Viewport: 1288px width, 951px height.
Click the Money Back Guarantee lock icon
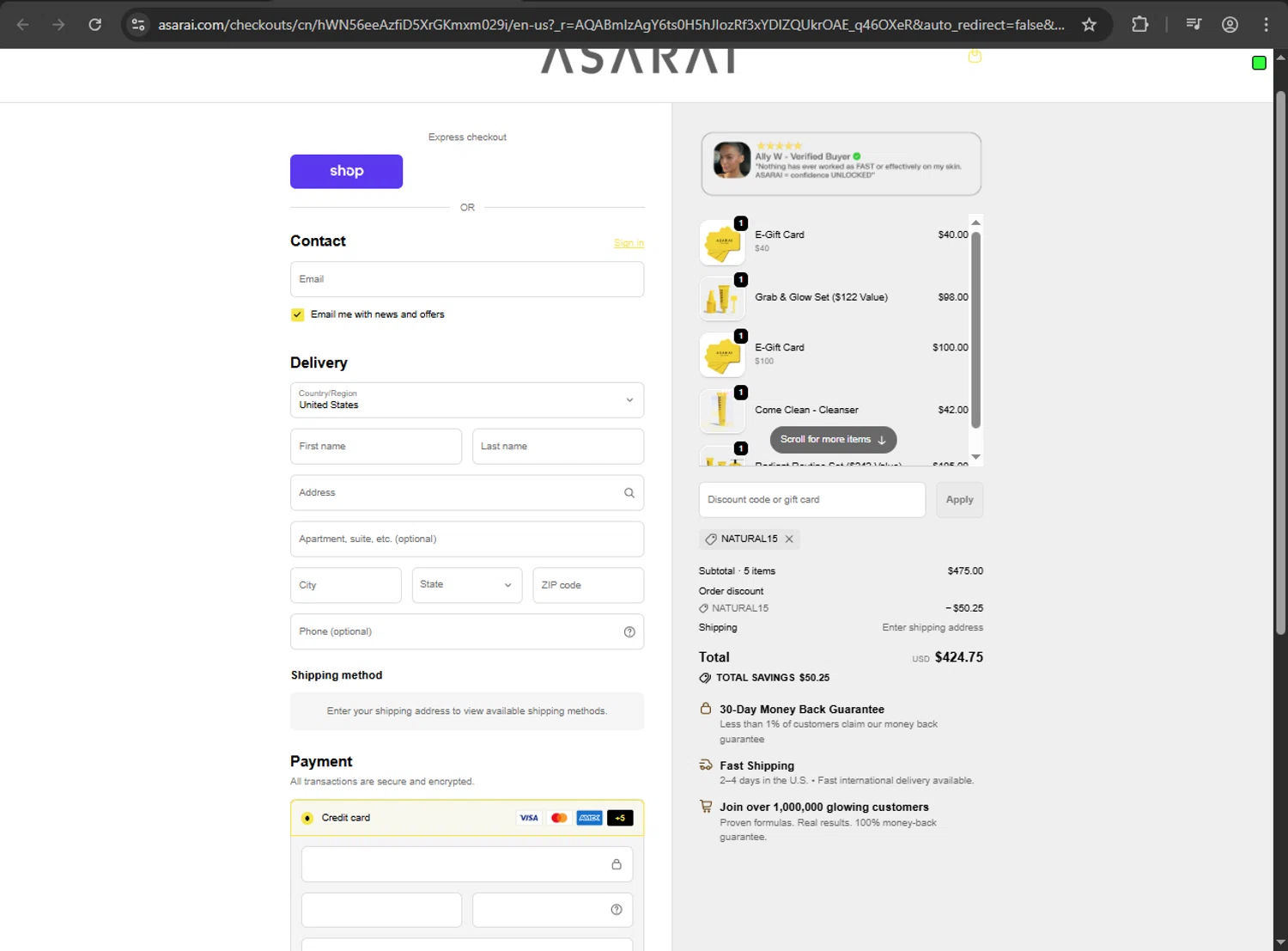[x=706, y=709]
